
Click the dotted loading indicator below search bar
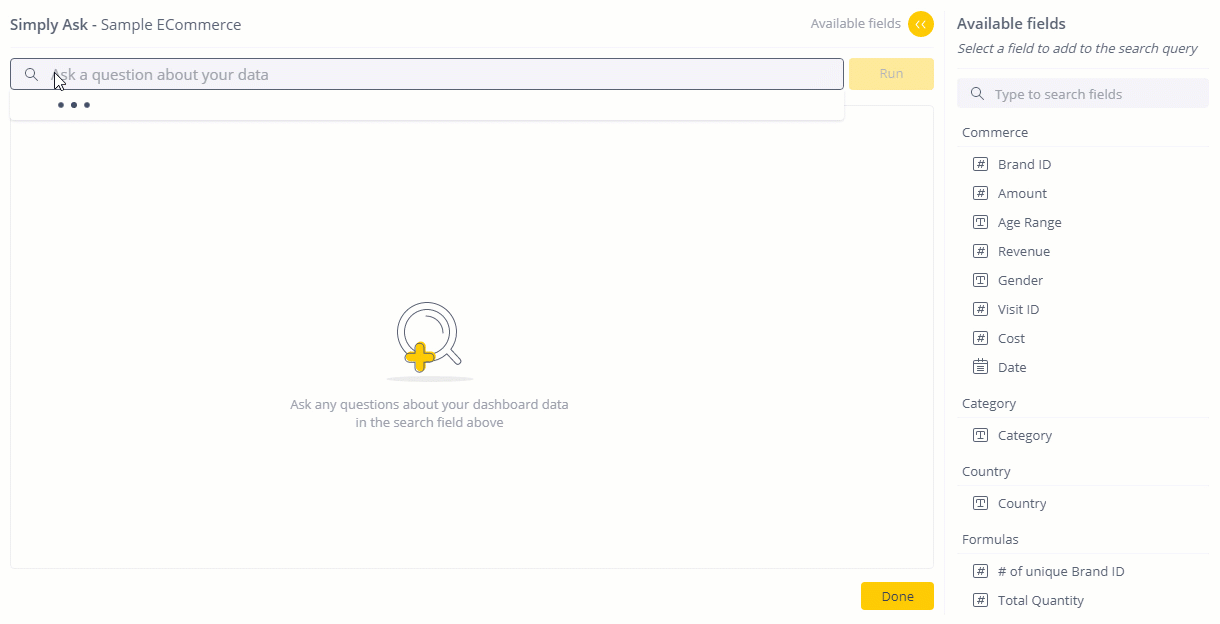click(x=74, y=104)
